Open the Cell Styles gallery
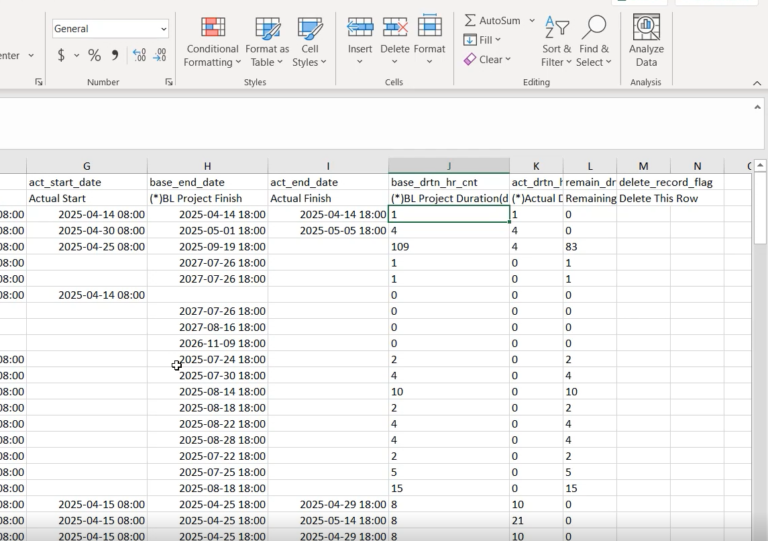The image size is (768, 541). coord(310,42)
